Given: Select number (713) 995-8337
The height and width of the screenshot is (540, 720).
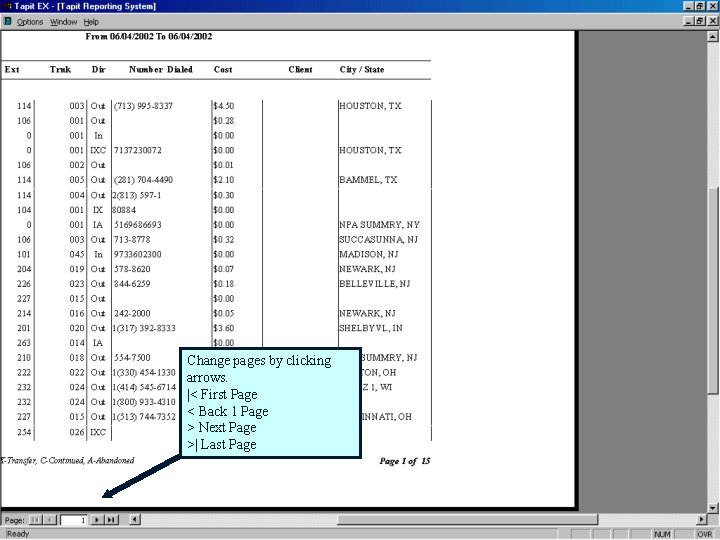Looking at the screenshot, I should 143,106.
